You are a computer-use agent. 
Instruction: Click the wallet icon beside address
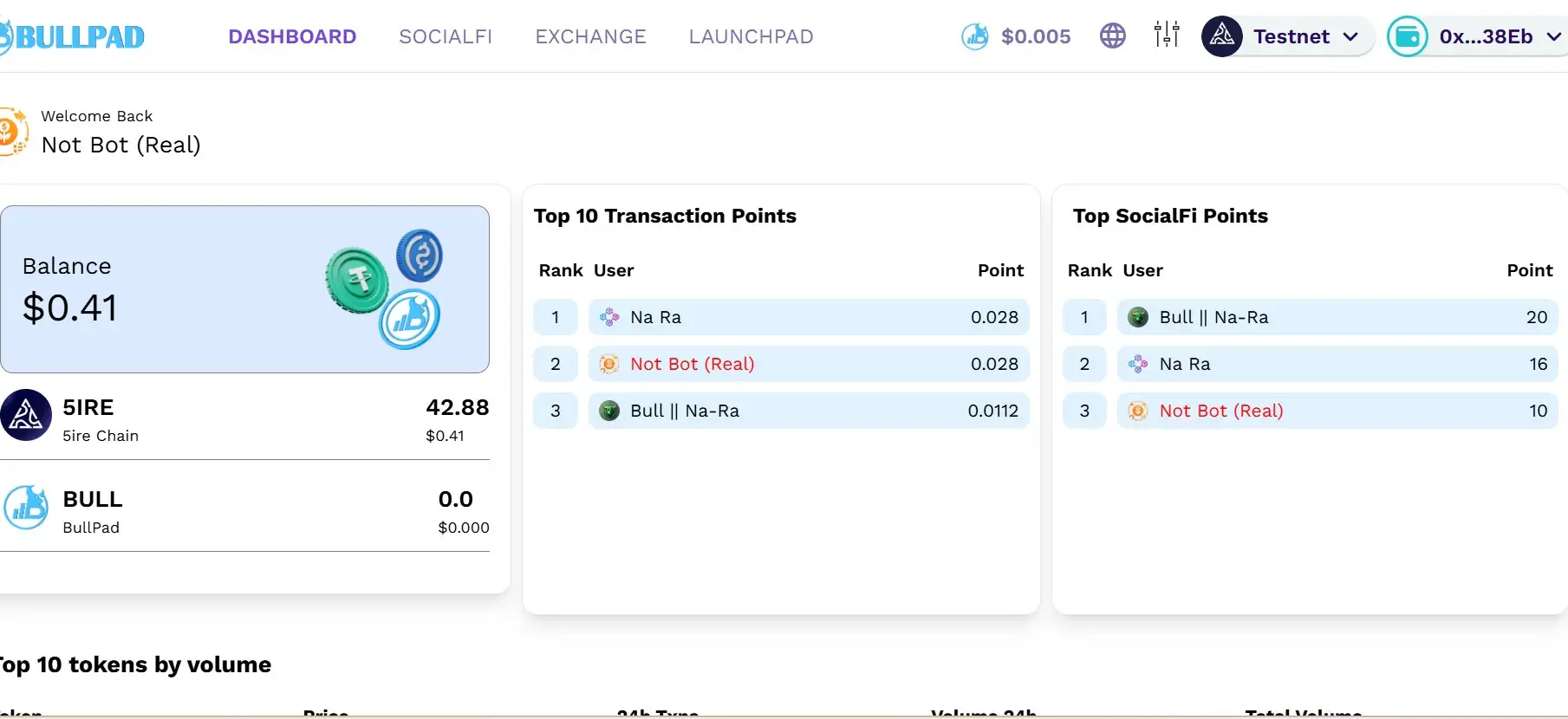coord(1407,36)
